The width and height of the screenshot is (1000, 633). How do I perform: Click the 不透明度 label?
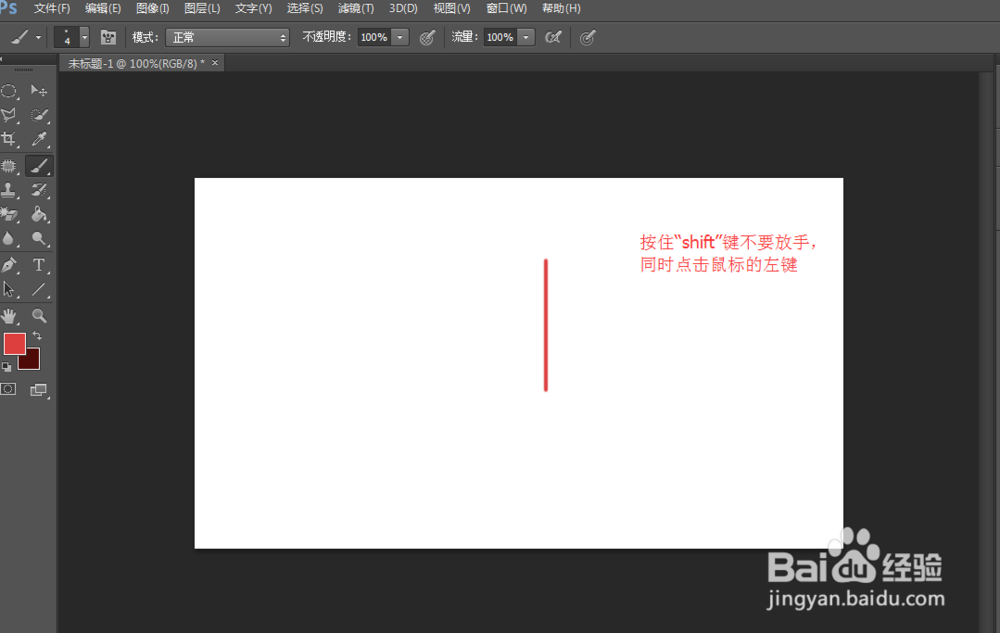[327, 37]
